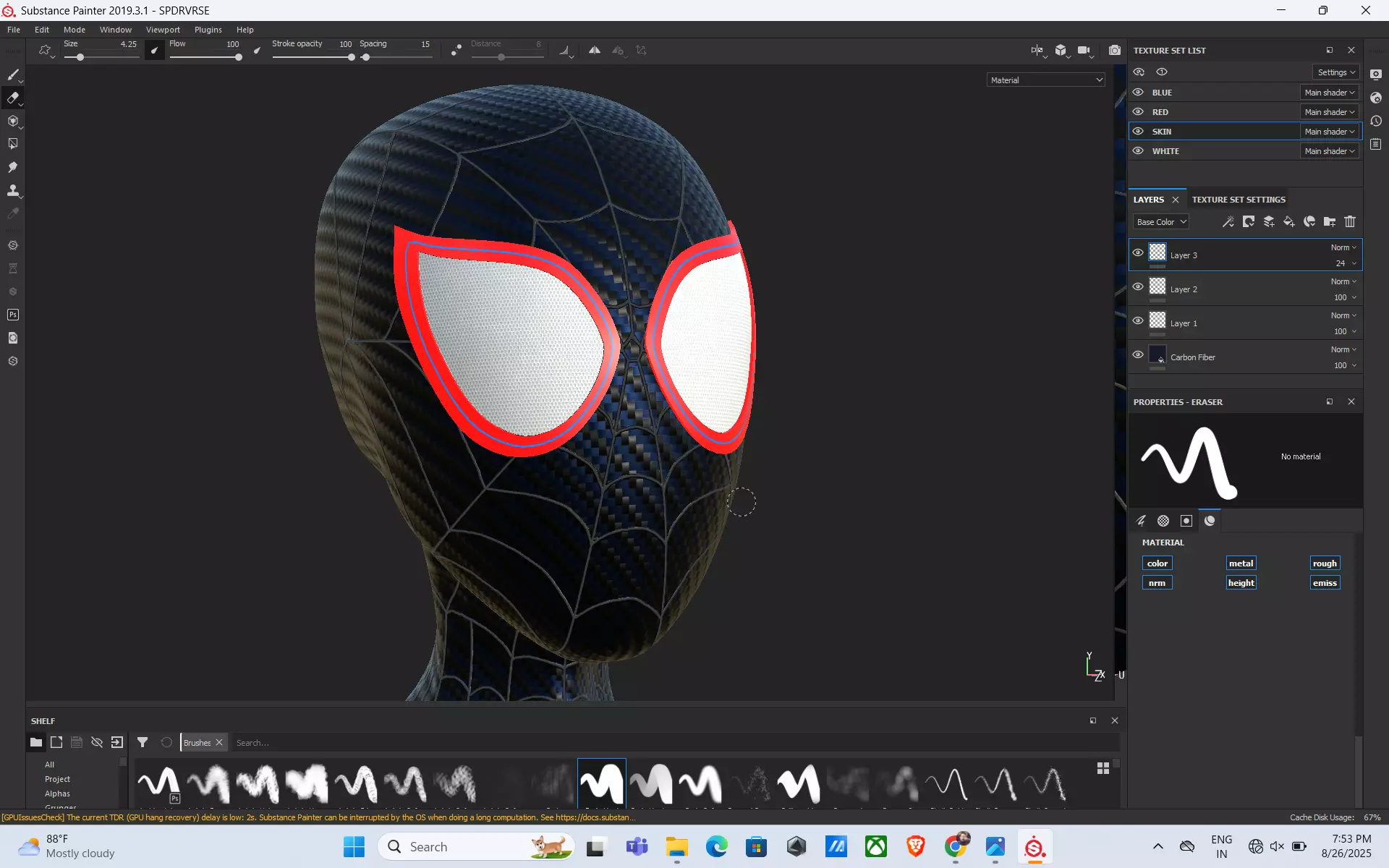Click the Flow slider handle

(x=238, y=57)
